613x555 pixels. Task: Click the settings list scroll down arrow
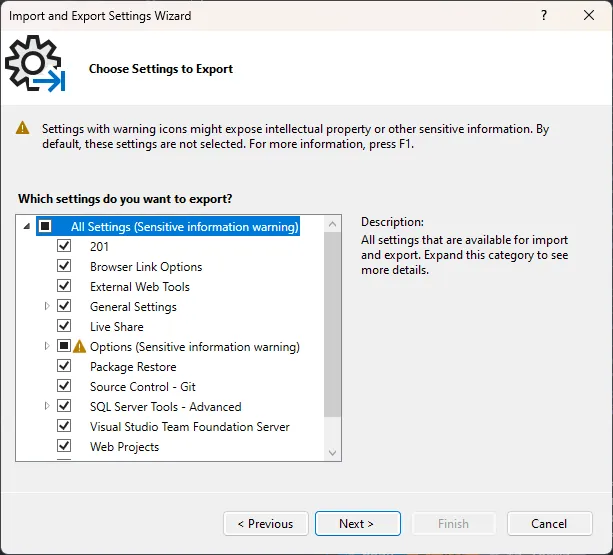pos(333,453)
